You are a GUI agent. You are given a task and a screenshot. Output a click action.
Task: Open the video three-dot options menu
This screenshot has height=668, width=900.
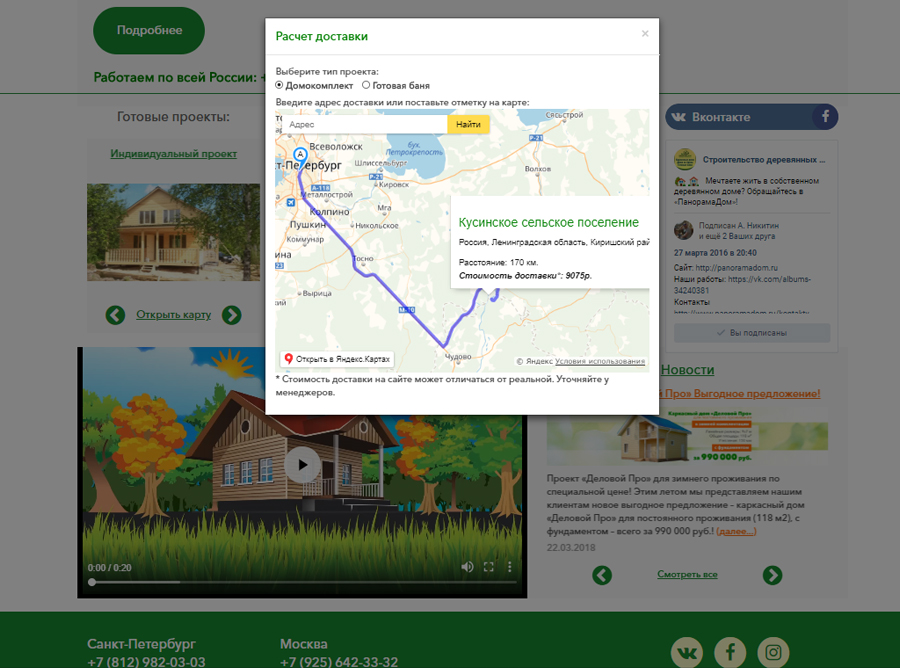(510, 567)
